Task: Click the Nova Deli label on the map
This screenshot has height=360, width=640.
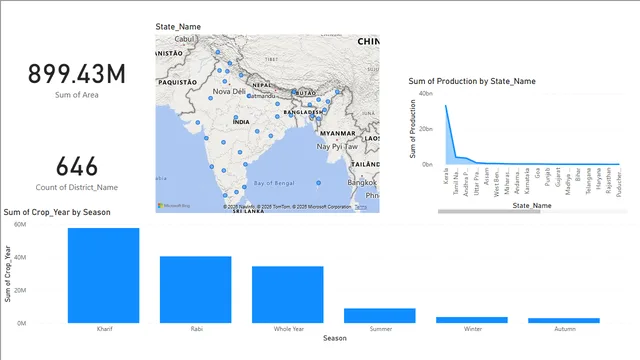Action: tap(229, 91)
